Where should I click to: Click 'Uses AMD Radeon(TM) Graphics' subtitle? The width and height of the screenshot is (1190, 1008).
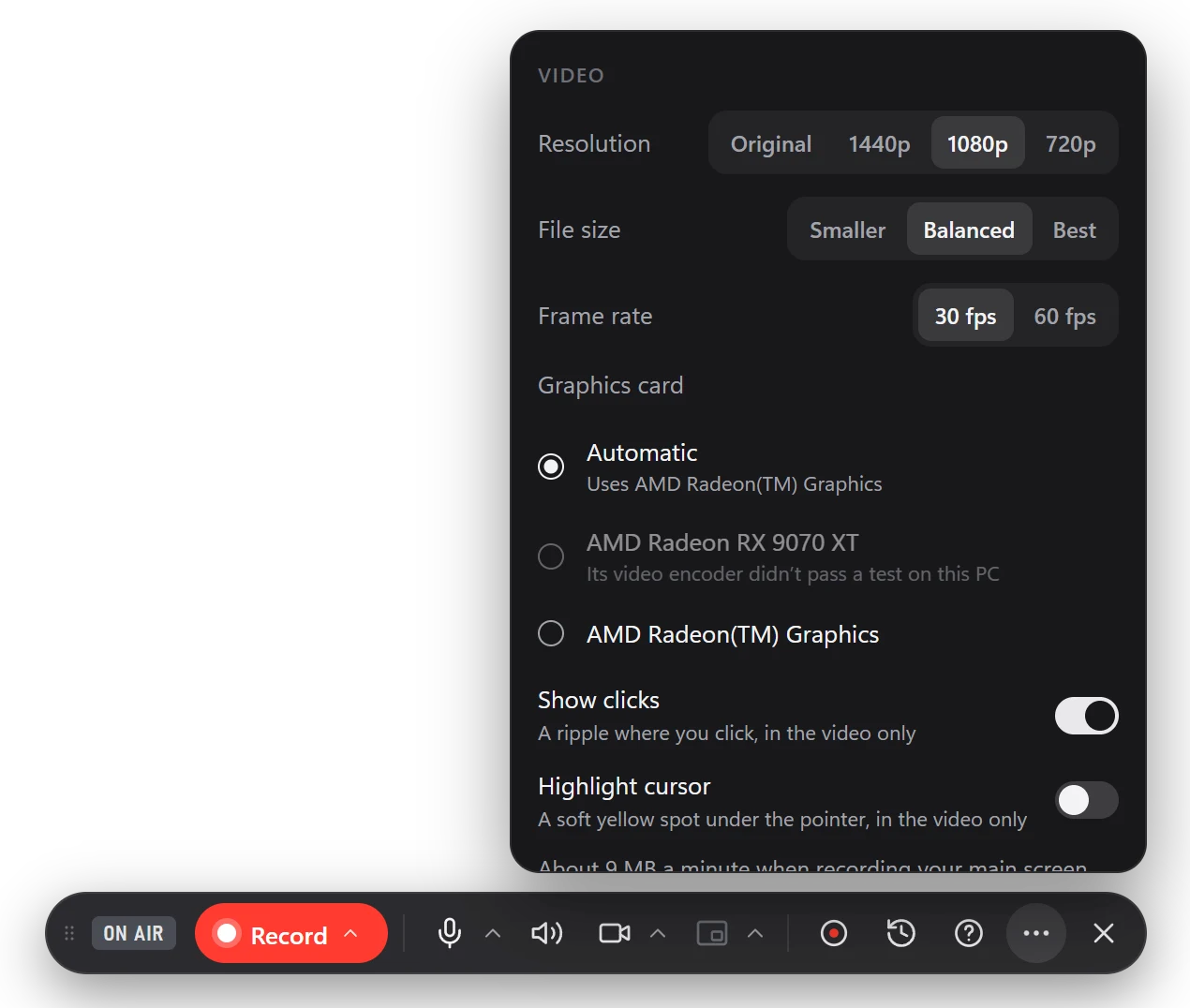click(x=735, y=483)
